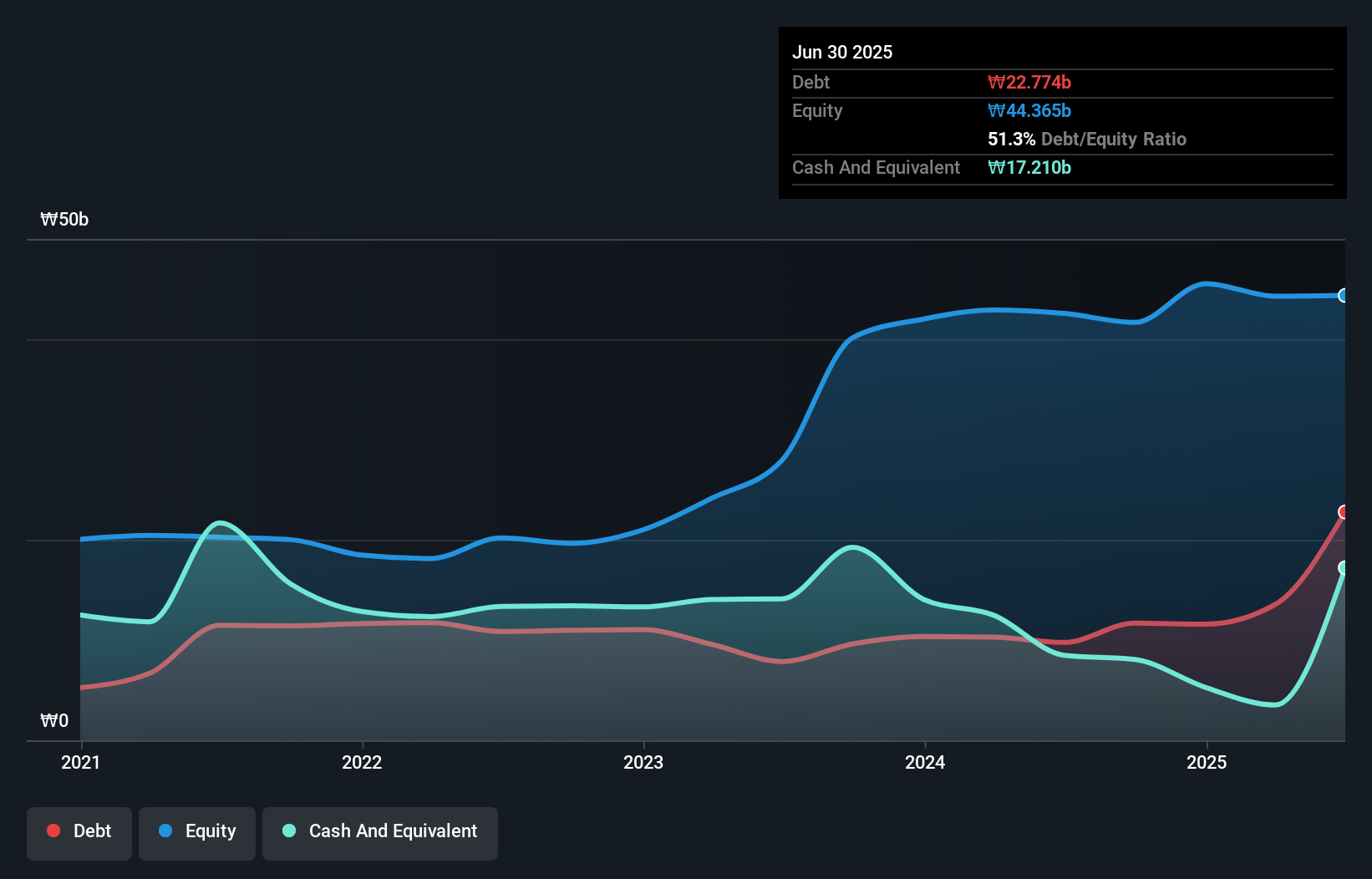Image resolution: width=1372 pixels, height=879 pixels.
Task: Toggle the Equity series visibility
Action: tap(196, 832)
